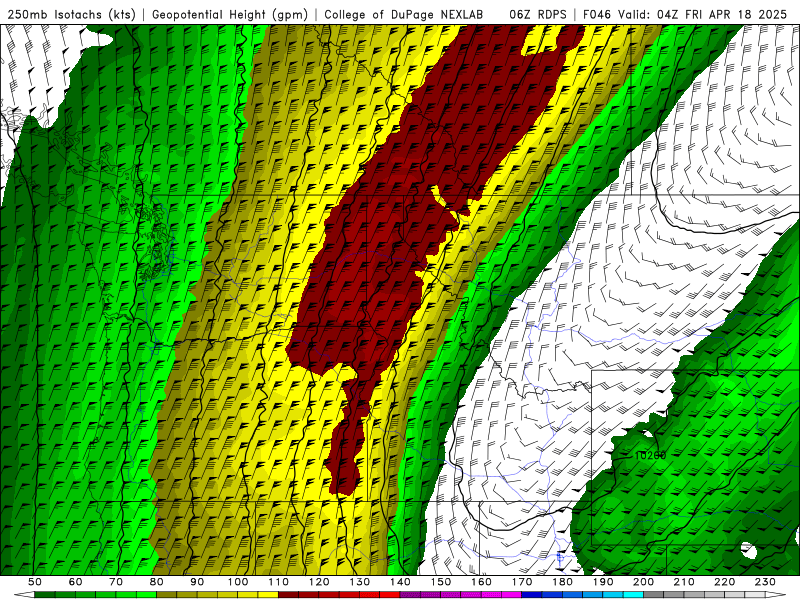Click the 'Geopotential Height (gpm)' header label
The image size is (800, 600).
(230, 14)
